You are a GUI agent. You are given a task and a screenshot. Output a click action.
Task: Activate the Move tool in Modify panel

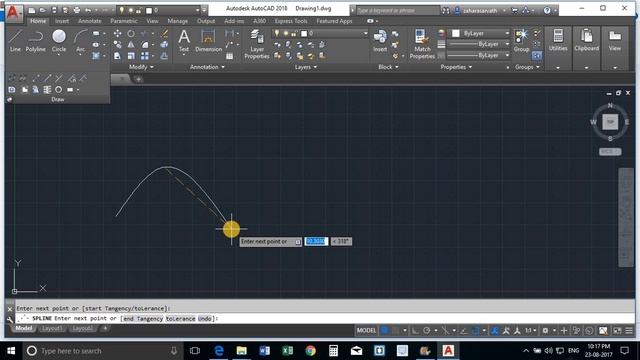[118, 33]
